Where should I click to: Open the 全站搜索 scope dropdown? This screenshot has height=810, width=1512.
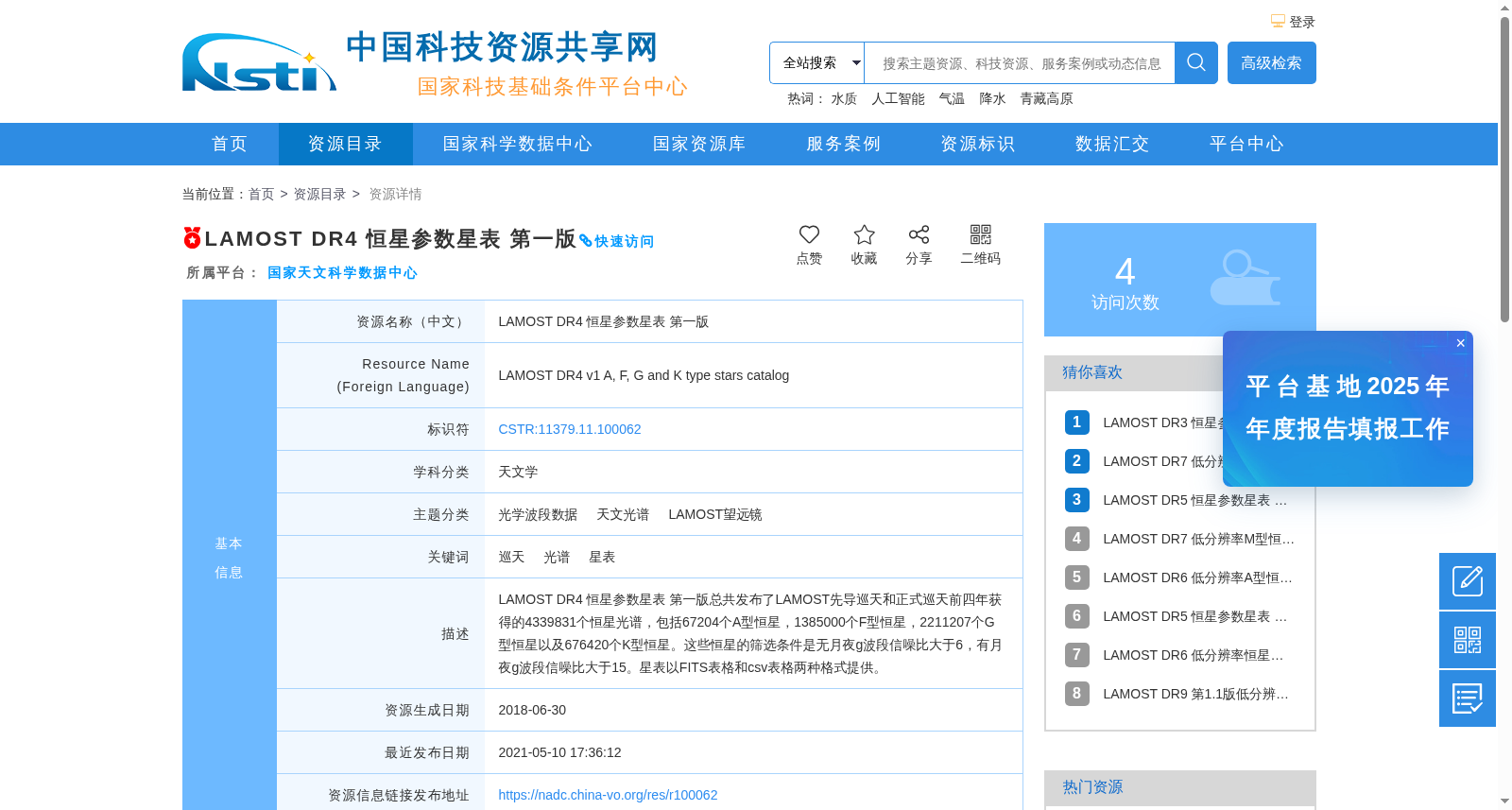point(816,62)
